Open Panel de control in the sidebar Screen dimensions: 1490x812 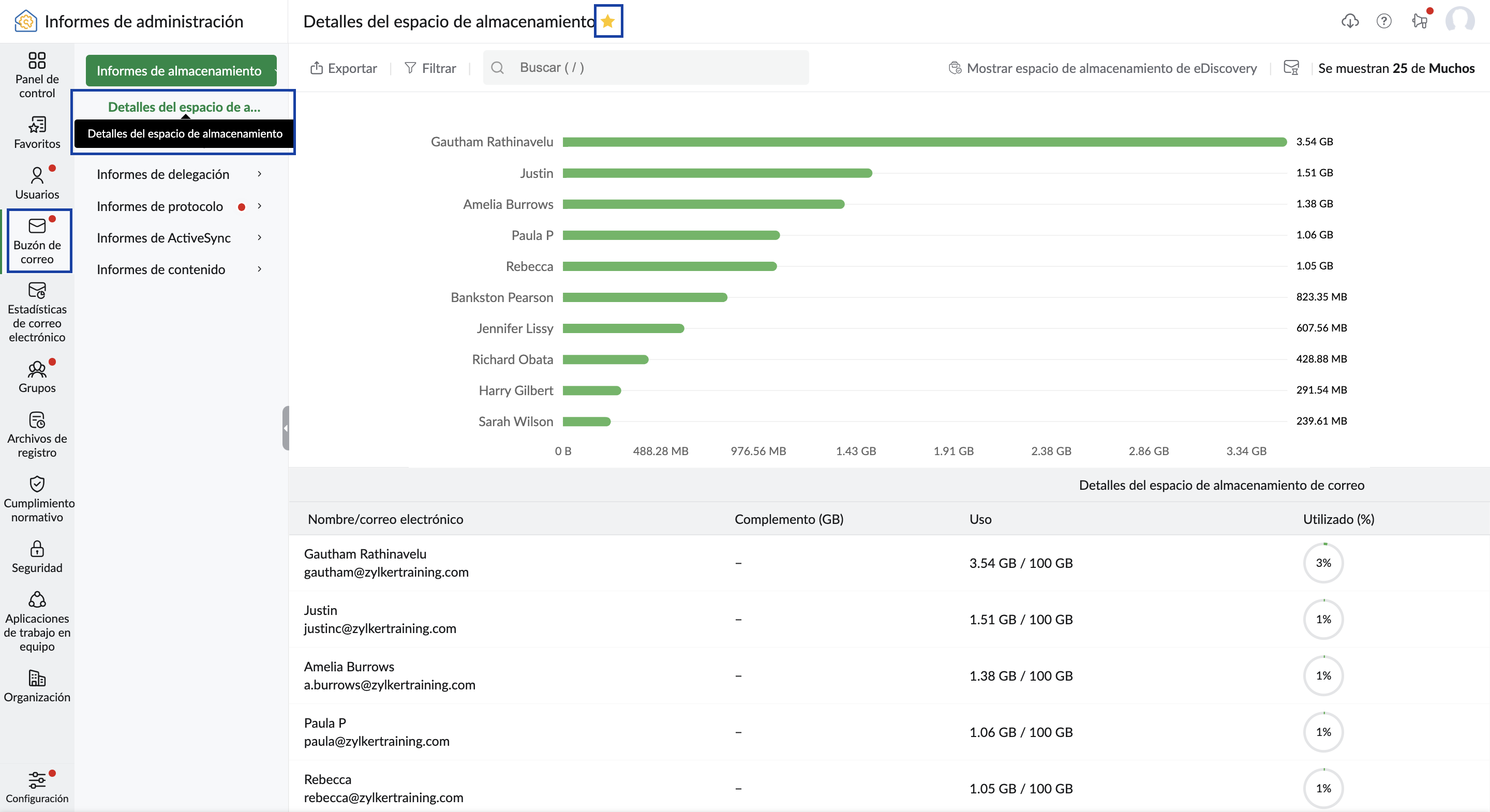(37, 74)
